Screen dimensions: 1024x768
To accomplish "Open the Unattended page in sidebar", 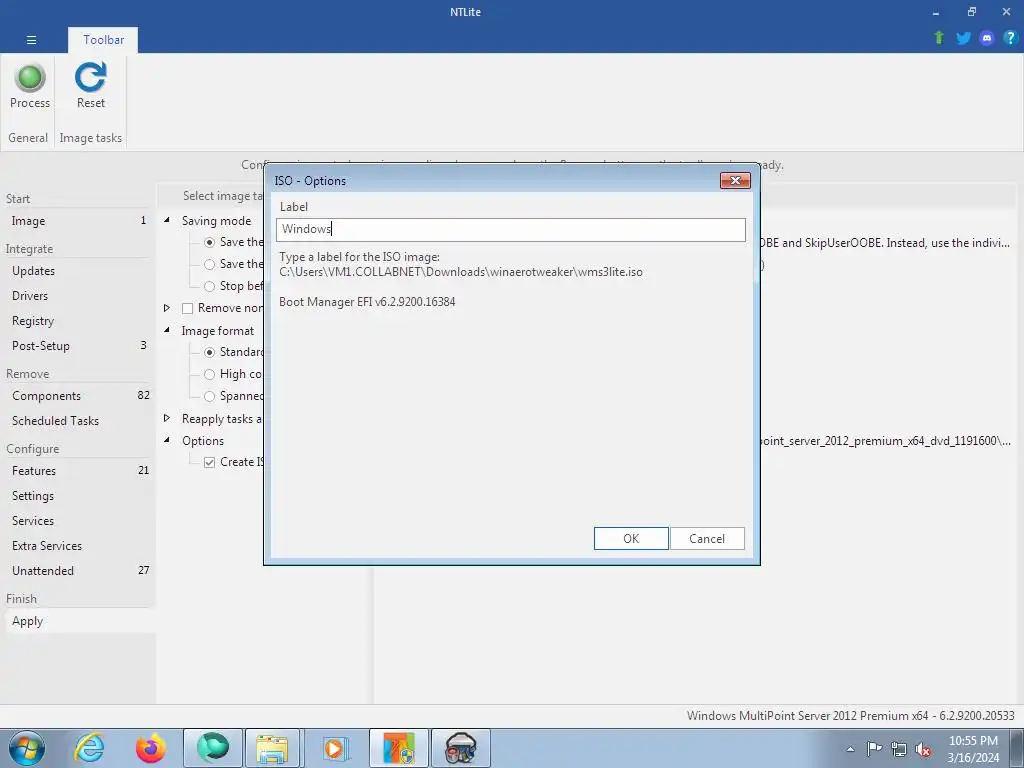I will [78, 571].
